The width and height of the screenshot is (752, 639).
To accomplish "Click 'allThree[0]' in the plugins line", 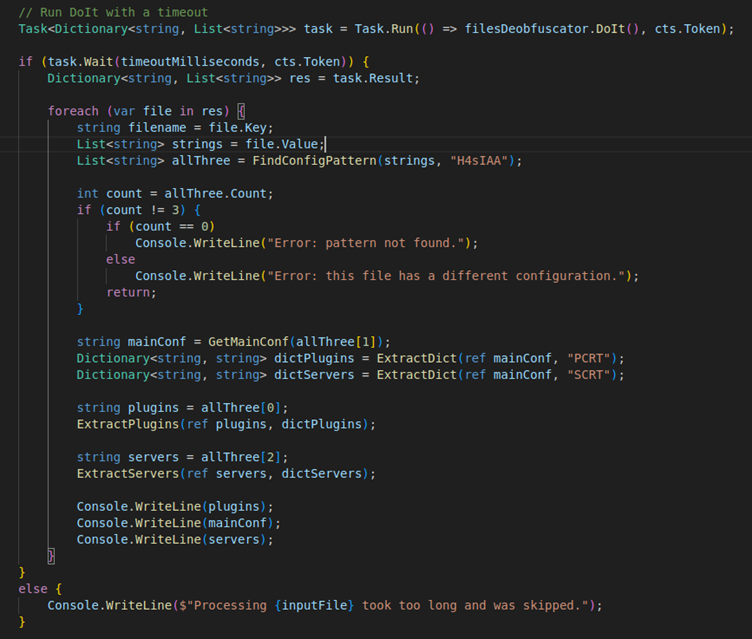I will [x=241, y=408].
